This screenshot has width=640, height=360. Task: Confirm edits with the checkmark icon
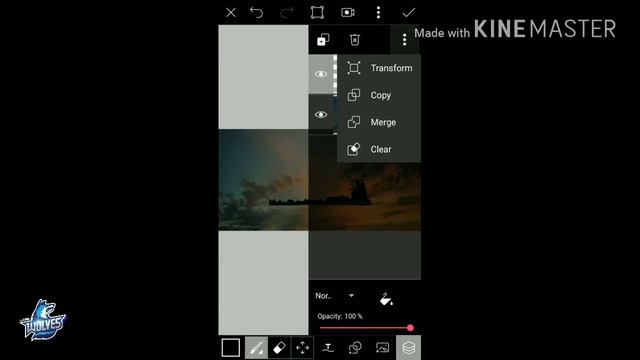[x=409, y=13]
